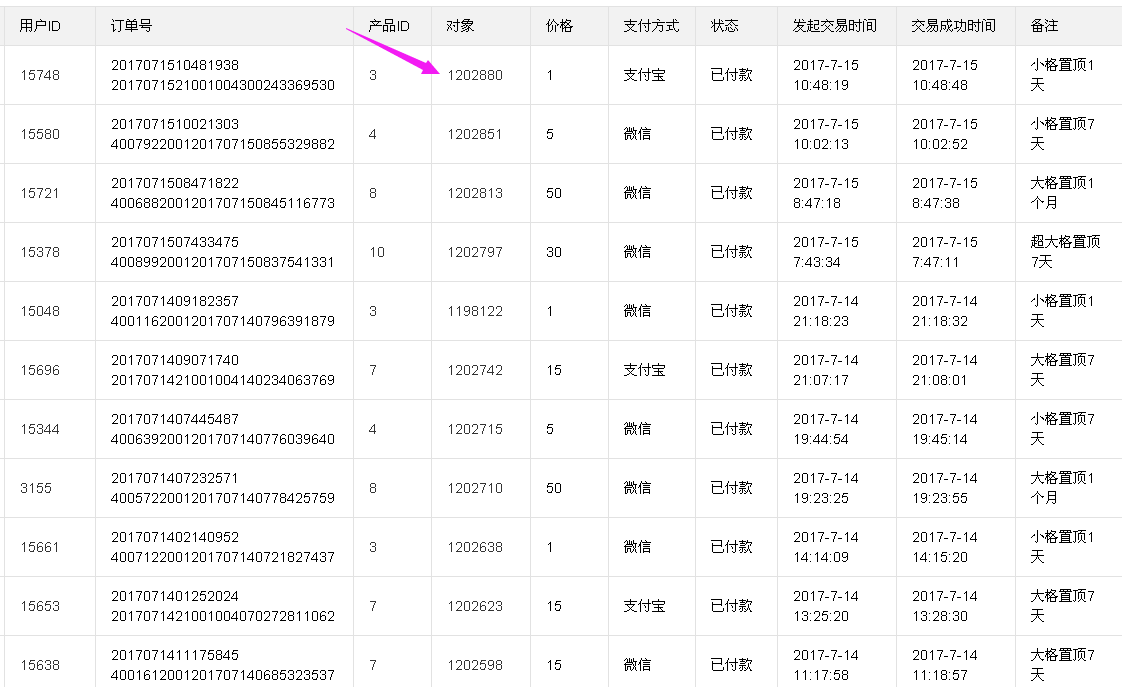Click order number 2017071508471822
The image size is (1122, 687).
(x=175, y=183)
